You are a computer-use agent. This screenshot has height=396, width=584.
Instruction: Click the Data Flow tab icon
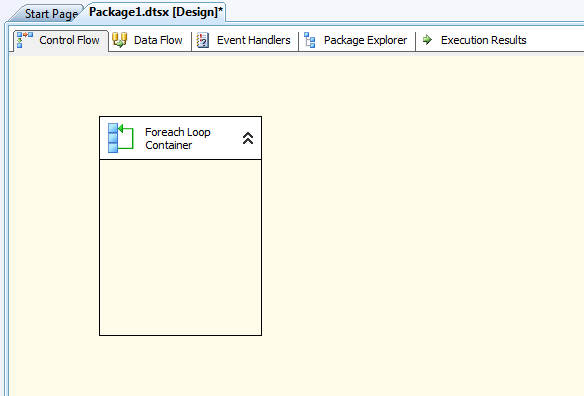pos(120,40)
